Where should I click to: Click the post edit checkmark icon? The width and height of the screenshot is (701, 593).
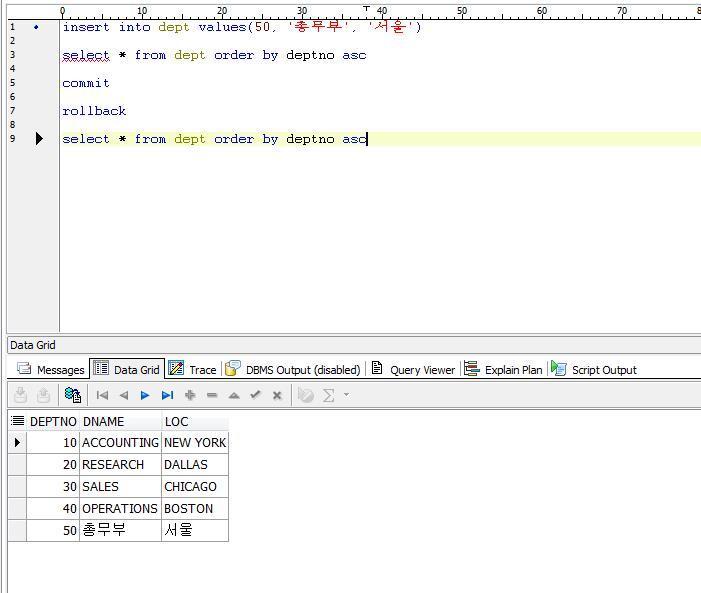tap(255, 394)
